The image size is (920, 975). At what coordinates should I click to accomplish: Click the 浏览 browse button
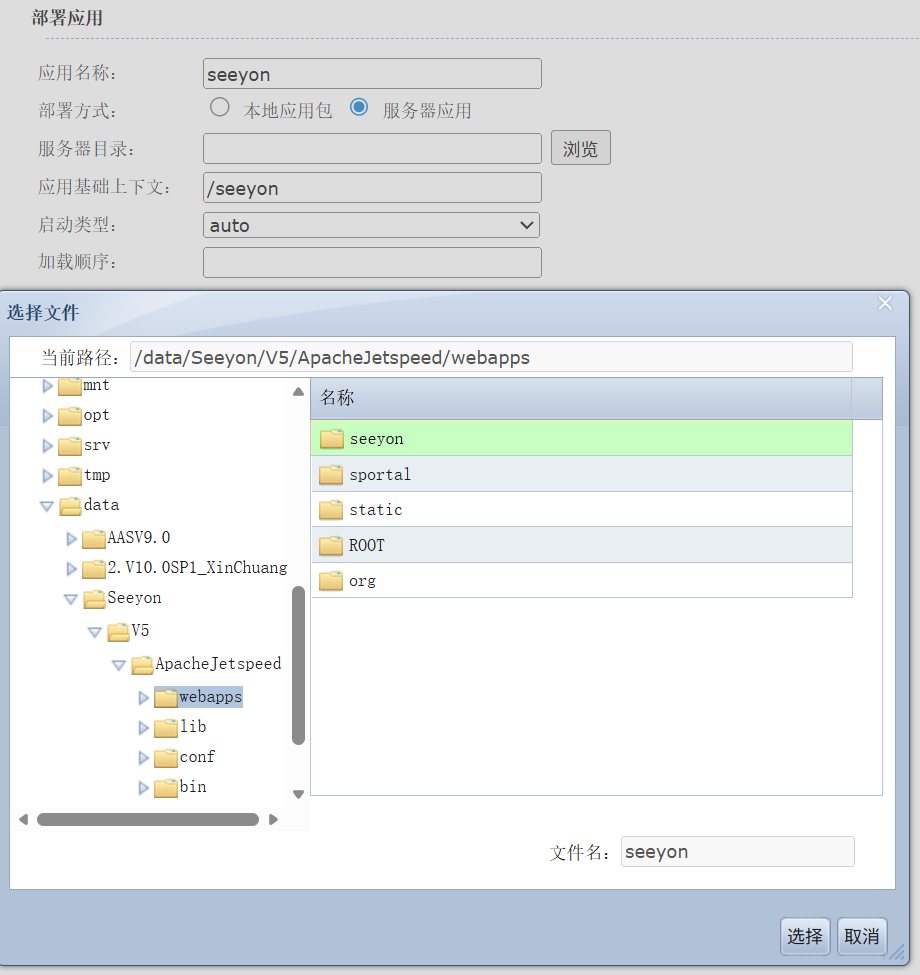tap(581, 148)
